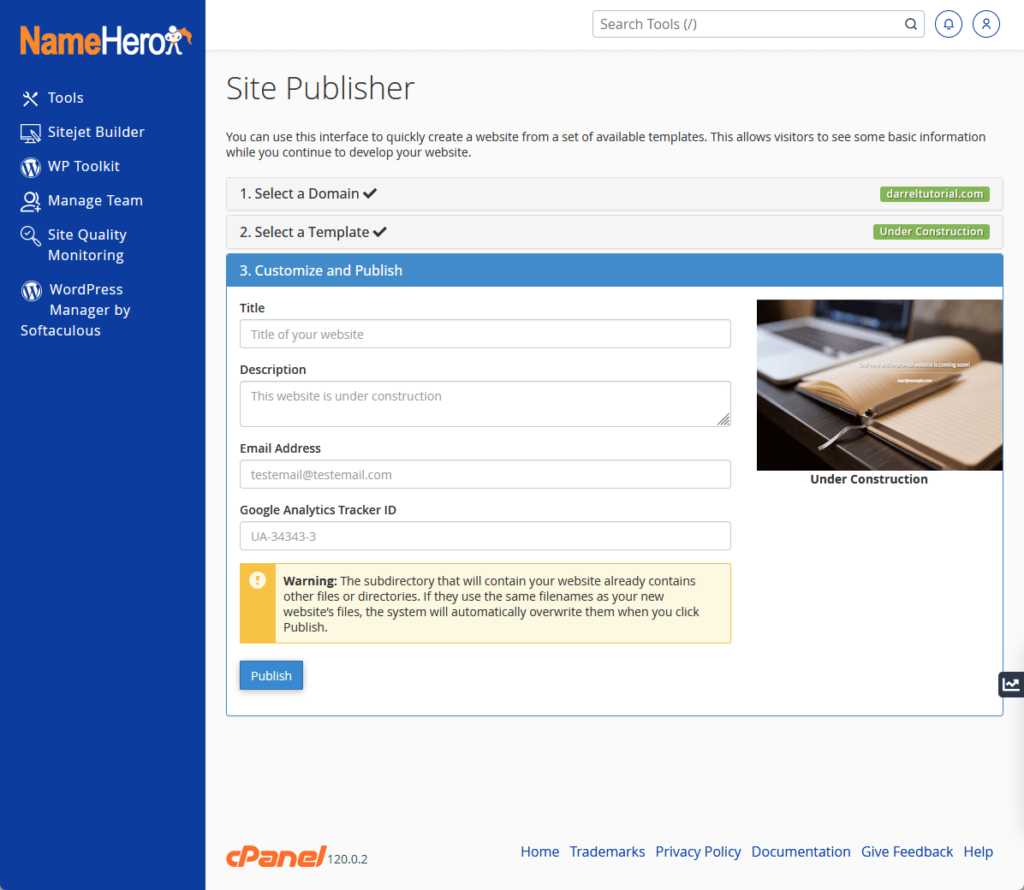1024x890 pixels.
Task: Collapse the 3. Customize and Publish header
Action: (615, 270)
